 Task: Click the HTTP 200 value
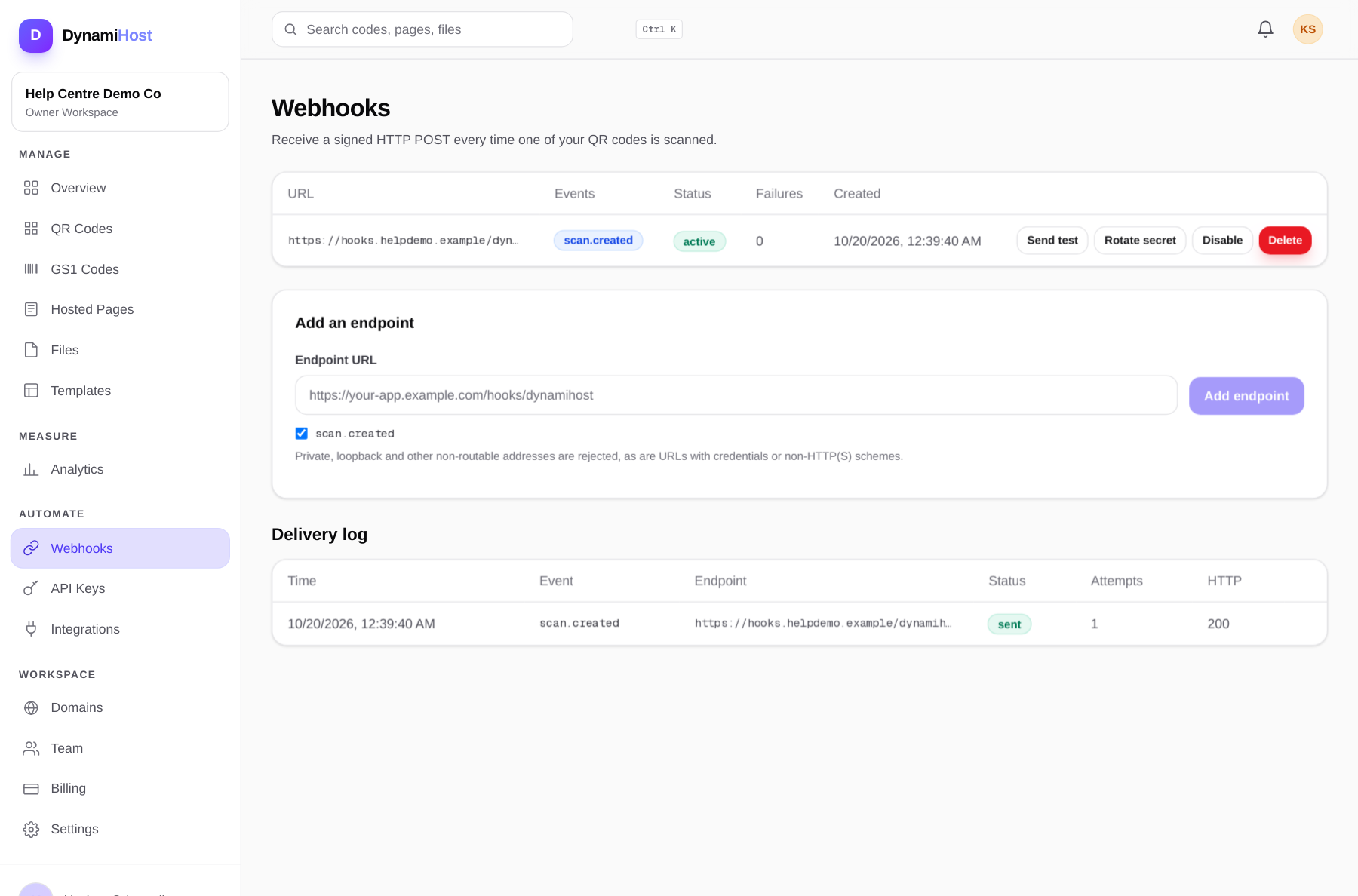1218,624
